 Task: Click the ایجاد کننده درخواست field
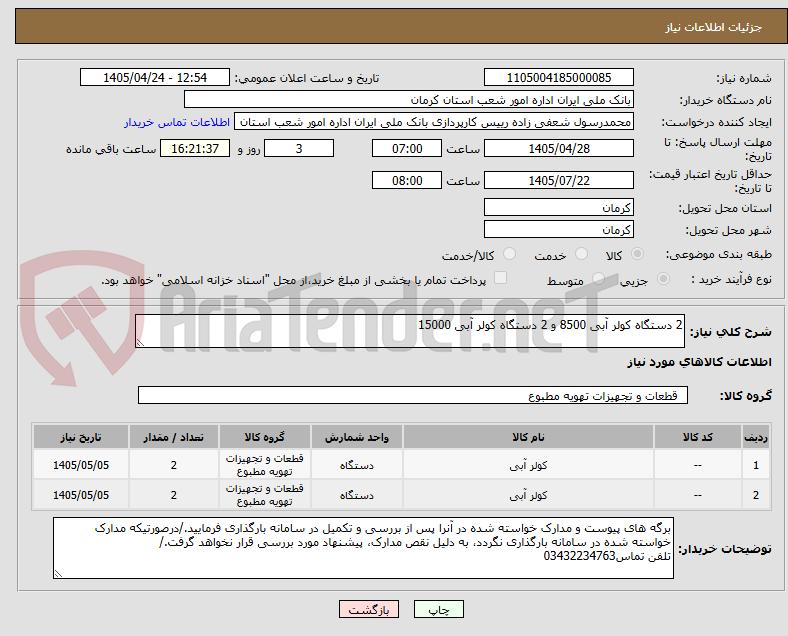(x=434, y=122)
